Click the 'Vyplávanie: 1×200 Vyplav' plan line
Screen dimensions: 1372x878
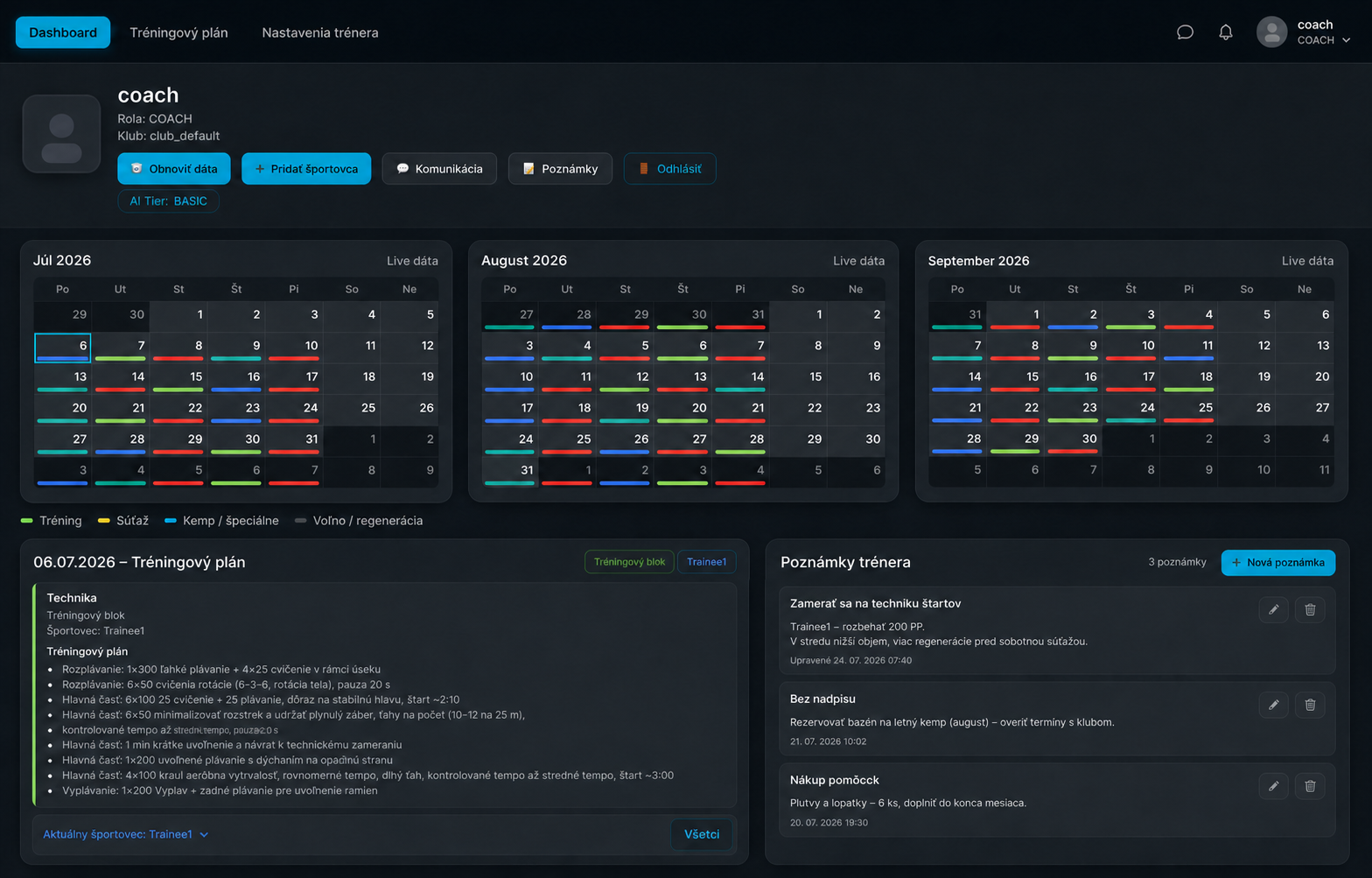coord(220,790)
